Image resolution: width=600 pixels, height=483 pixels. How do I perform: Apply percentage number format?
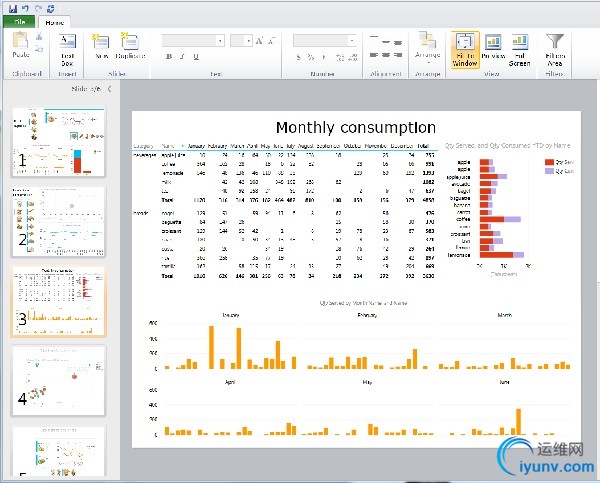click(311, 57)
